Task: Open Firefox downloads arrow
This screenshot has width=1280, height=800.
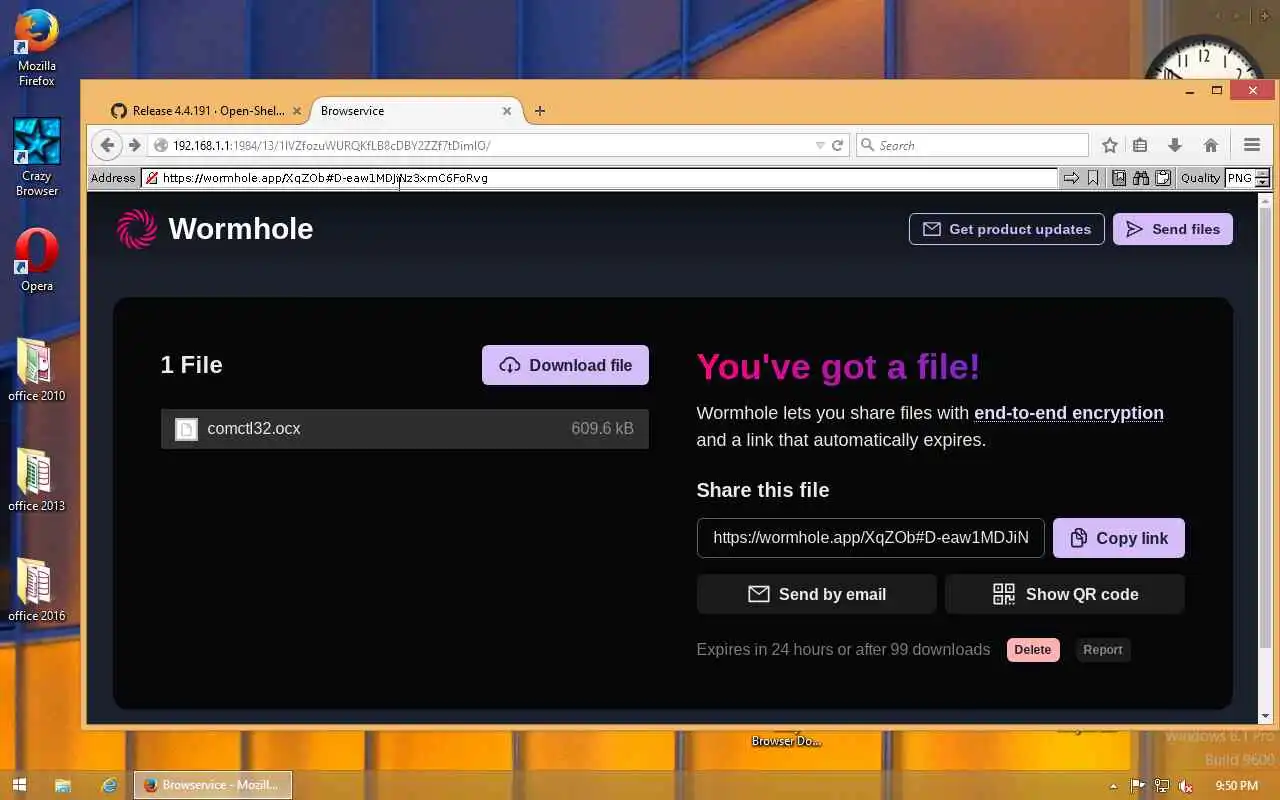Action: click(1175, 145)
